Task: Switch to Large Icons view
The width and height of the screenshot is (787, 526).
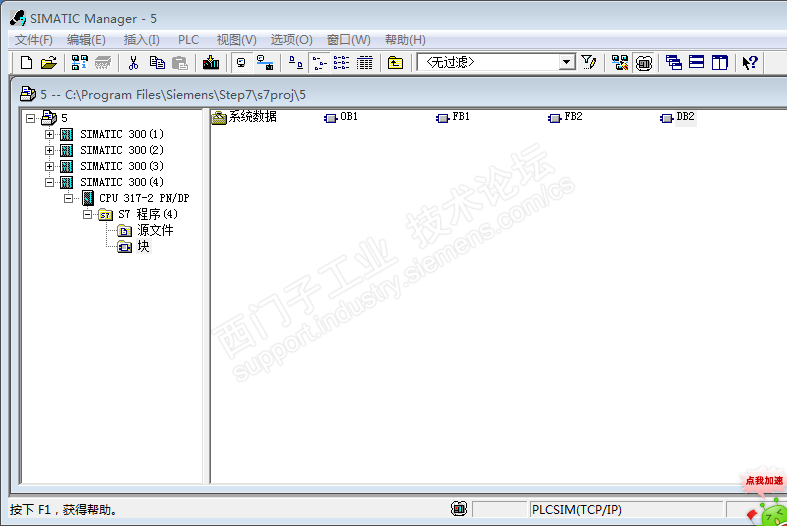Action: coord(296,63)
